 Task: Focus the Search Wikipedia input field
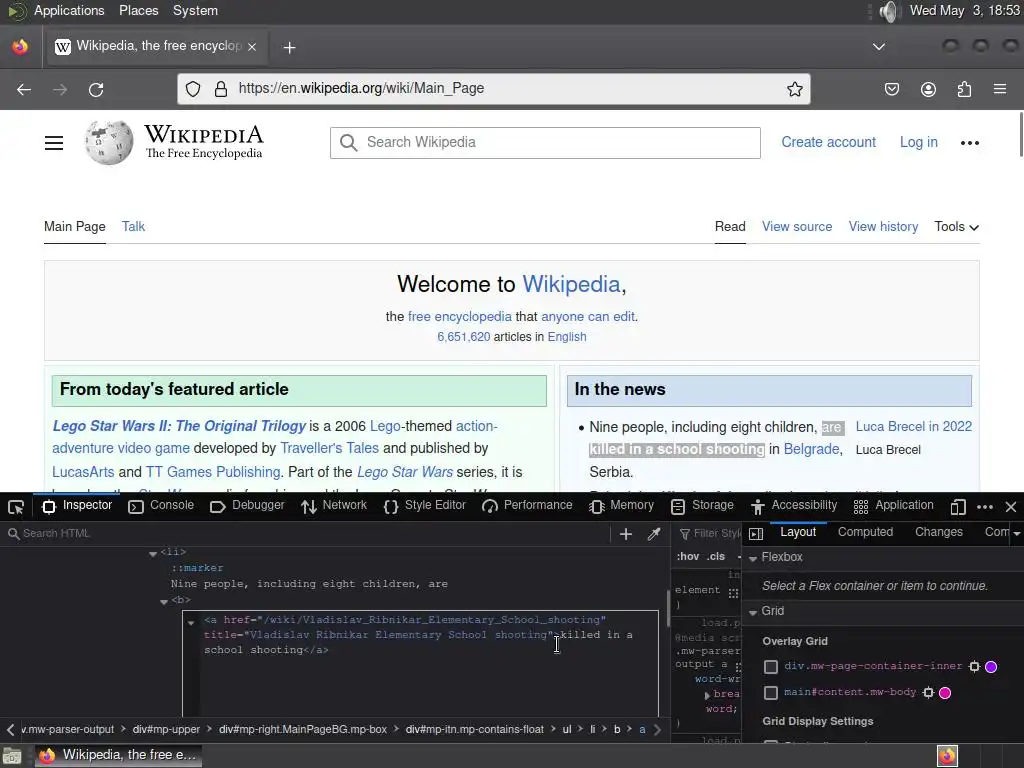click(x=545, y=143)
